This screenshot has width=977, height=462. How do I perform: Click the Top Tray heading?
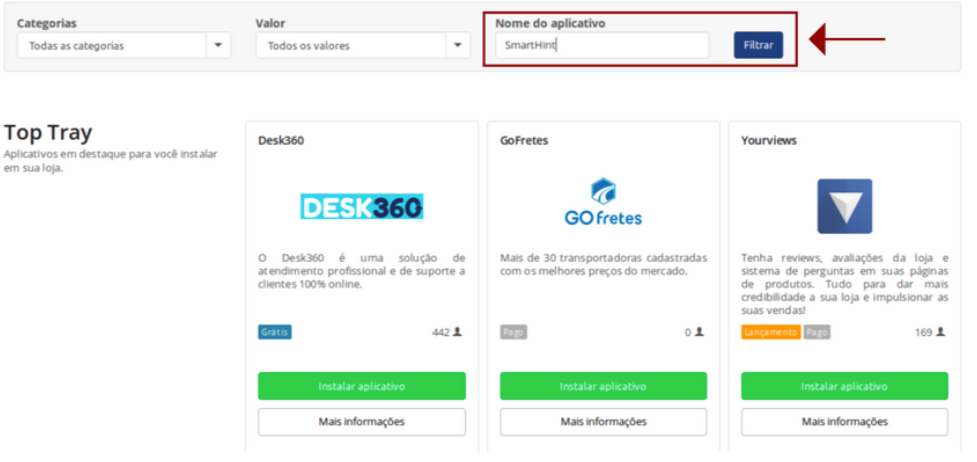click(x=48, y=133)
